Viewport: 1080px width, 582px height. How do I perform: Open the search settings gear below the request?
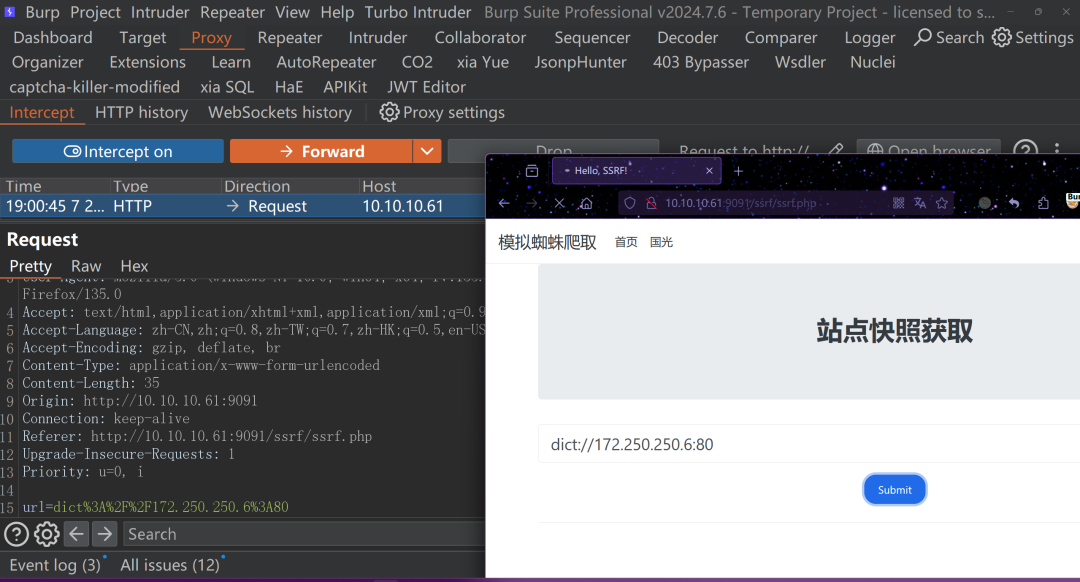coord(47,534)
